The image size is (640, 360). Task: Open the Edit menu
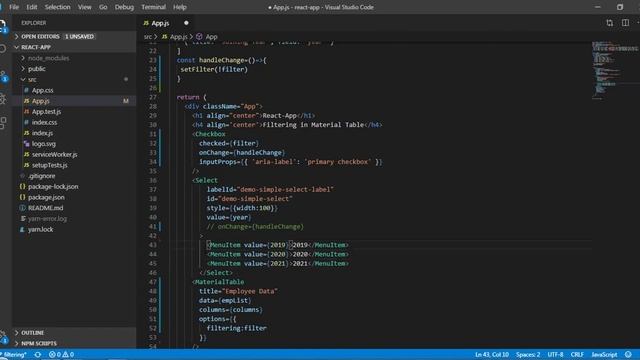coord(31,7)
